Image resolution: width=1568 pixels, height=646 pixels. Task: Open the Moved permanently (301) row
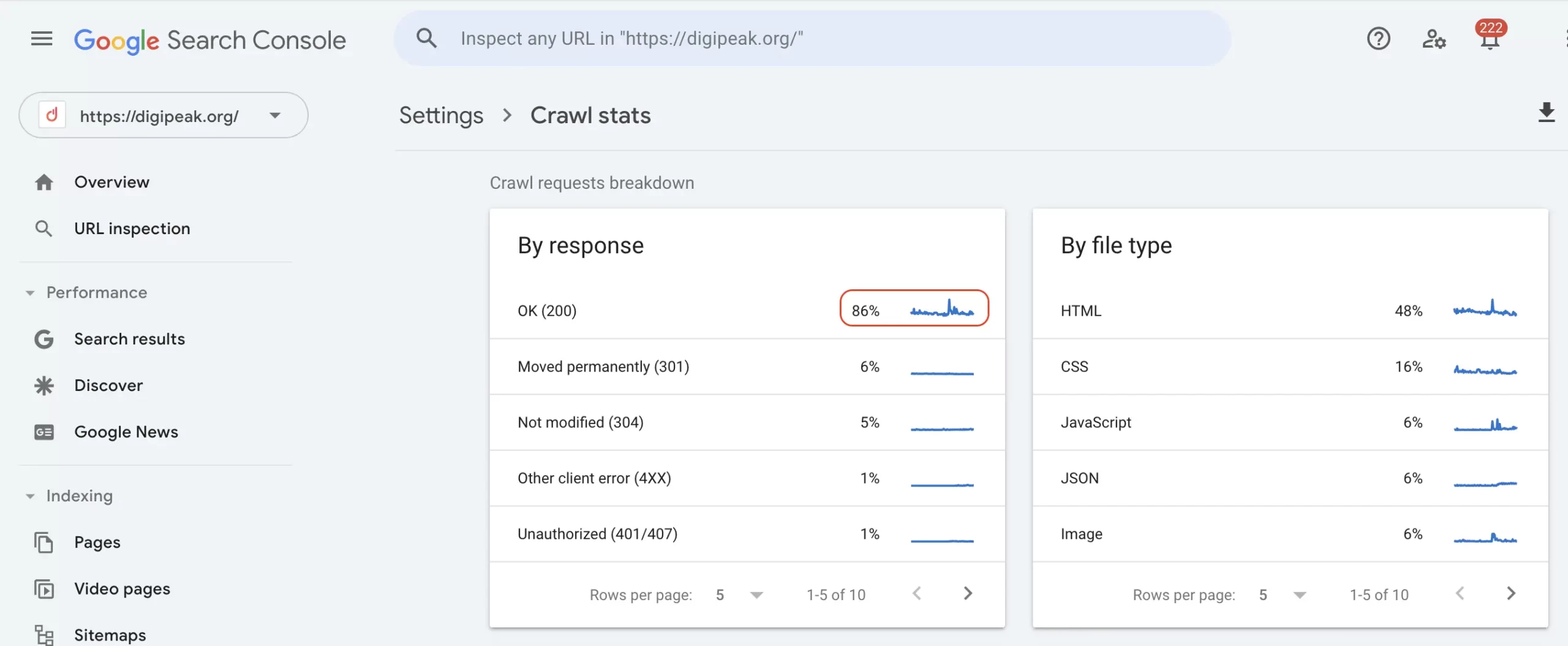(x=747, y=367)
